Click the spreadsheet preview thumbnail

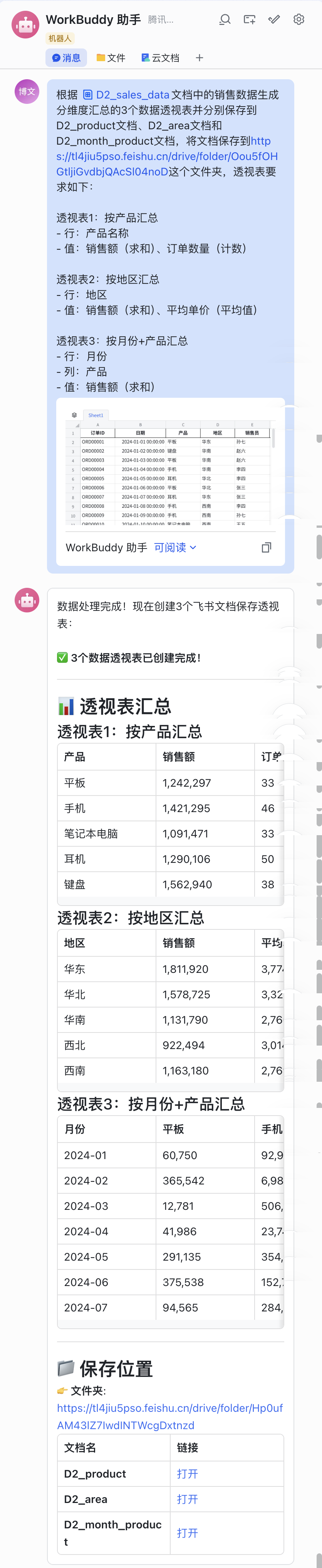(170, 465)
